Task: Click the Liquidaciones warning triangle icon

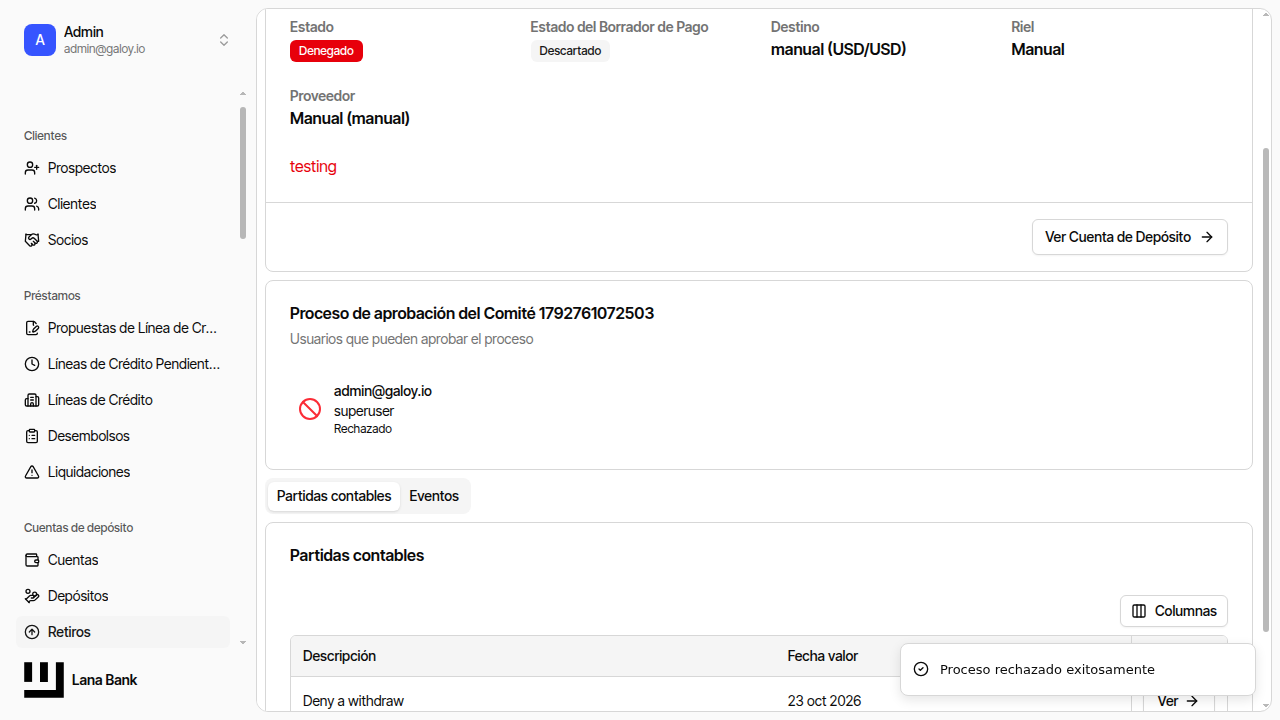Action: (x=32, y=472)
